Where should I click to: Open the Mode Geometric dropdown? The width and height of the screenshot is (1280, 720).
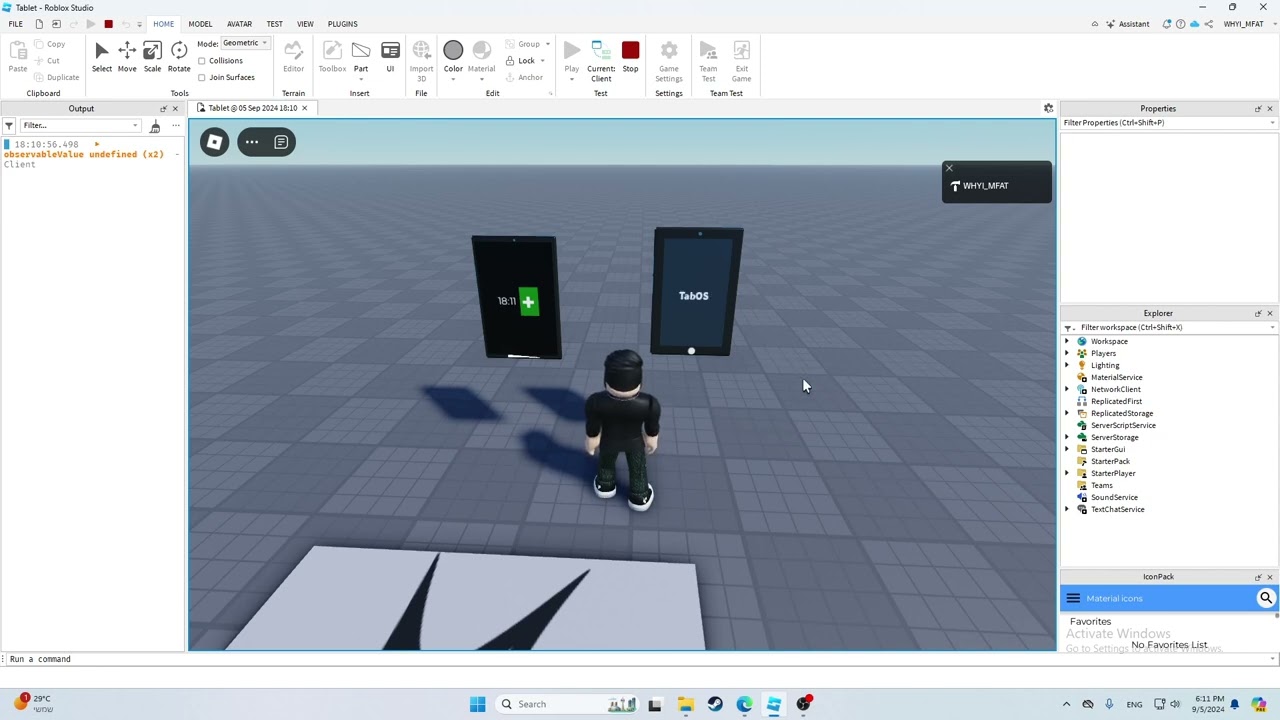coord(245,44)
